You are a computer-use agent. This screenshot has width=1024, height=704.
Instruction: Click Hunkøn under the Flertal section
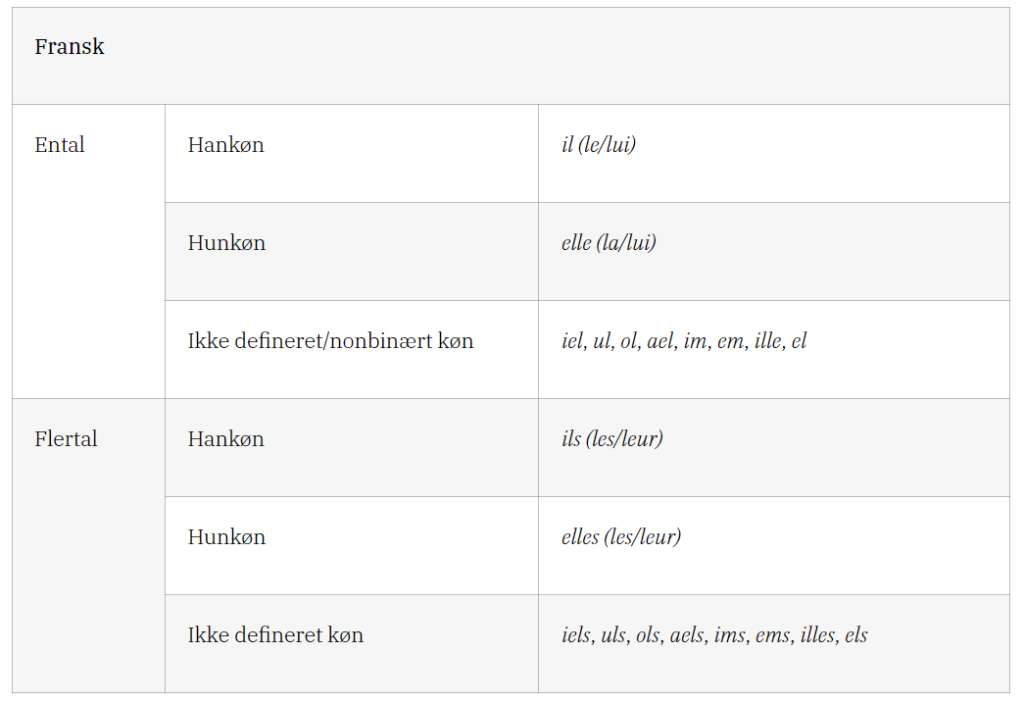(227, 537)
